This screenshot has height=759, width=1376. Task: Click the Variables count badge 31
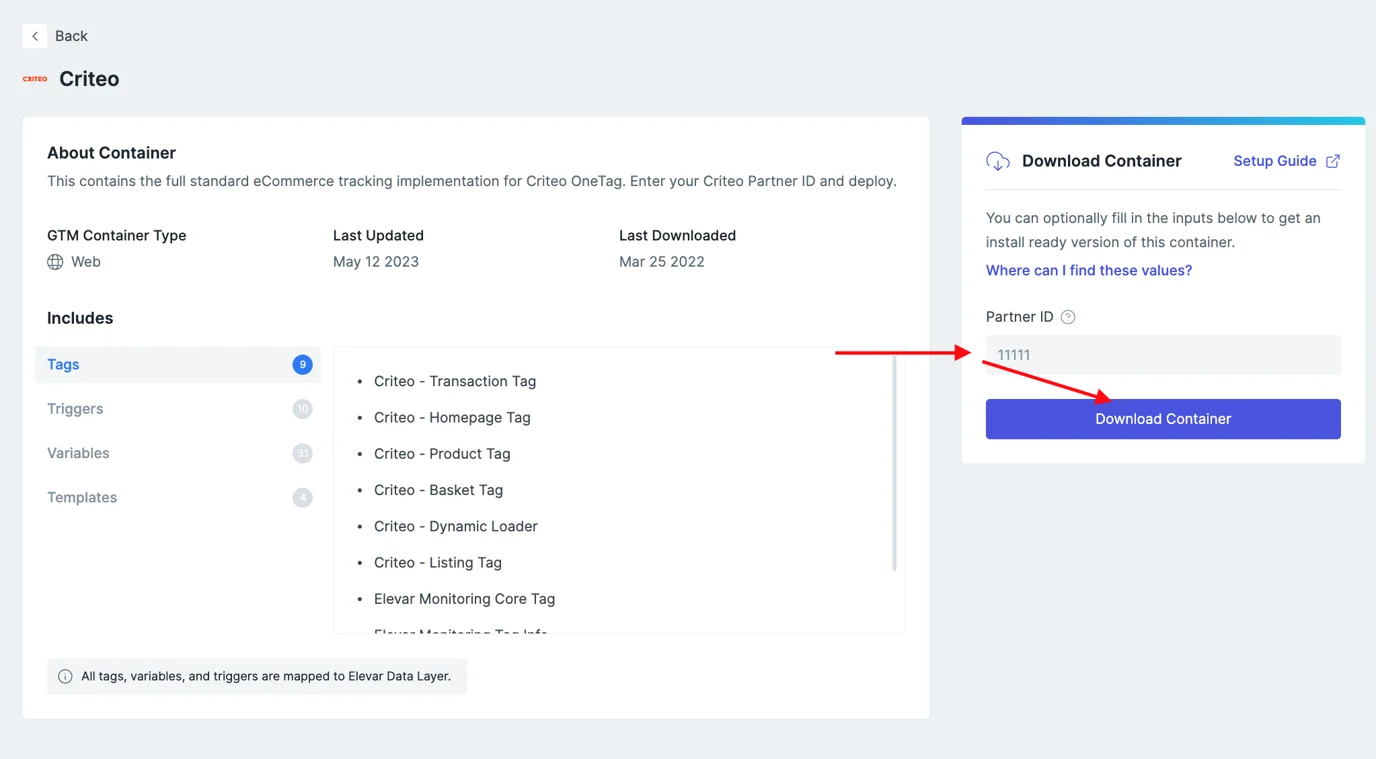(302, 453)
